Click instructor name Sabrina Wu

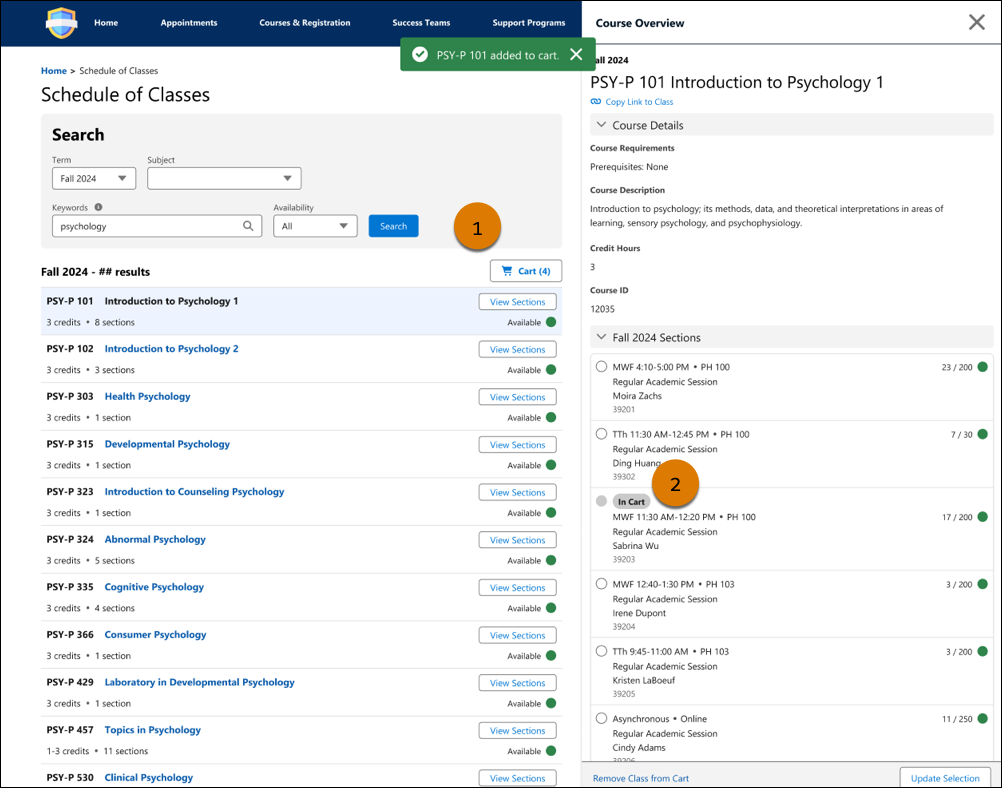click(636, 545)
